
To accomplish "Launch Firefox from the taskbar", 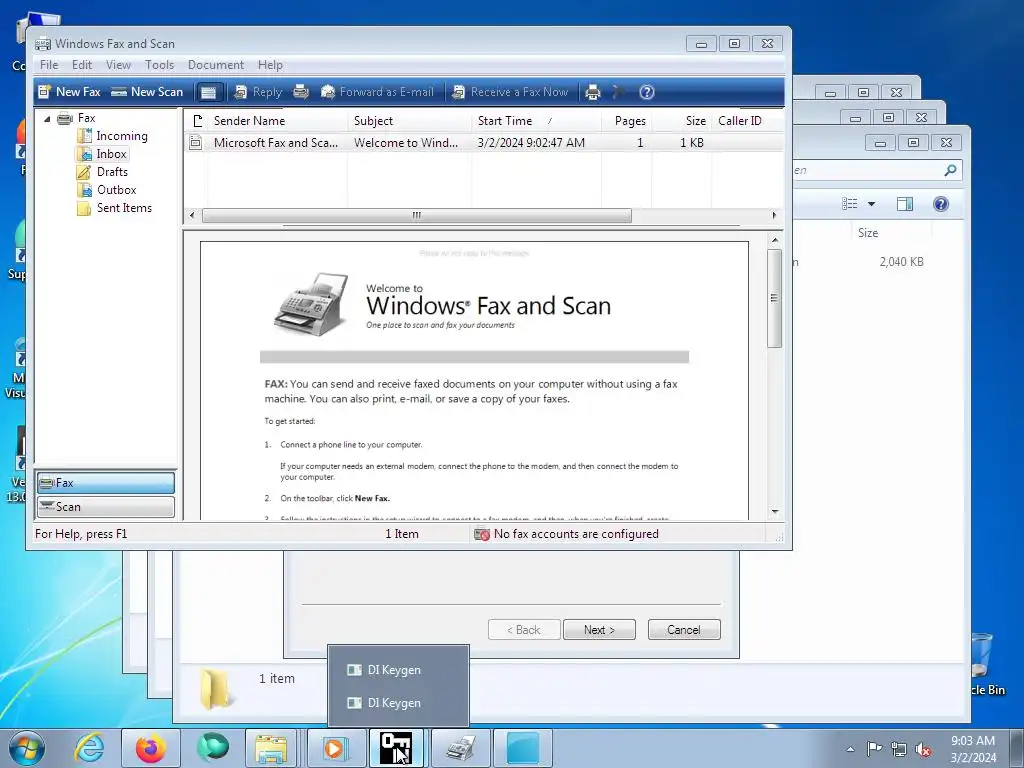I will 150,748.
